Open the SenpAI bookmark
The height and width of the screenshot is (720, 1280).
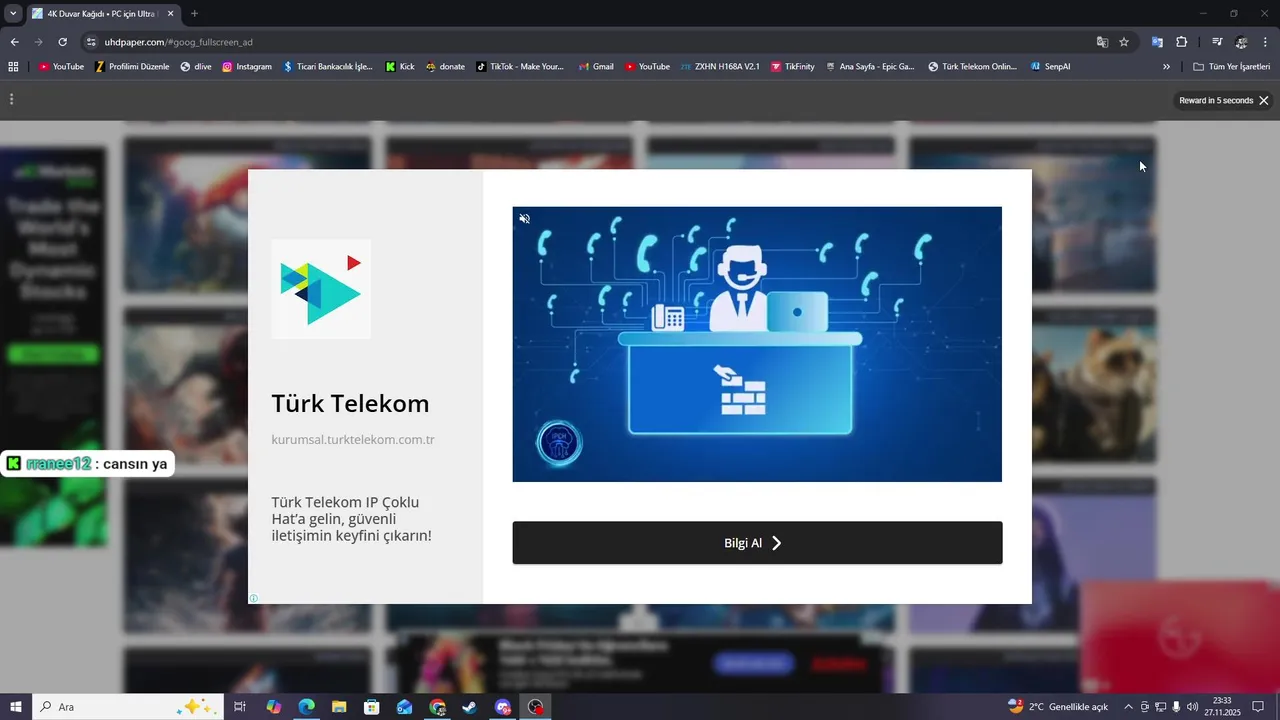coord(1051,67)
